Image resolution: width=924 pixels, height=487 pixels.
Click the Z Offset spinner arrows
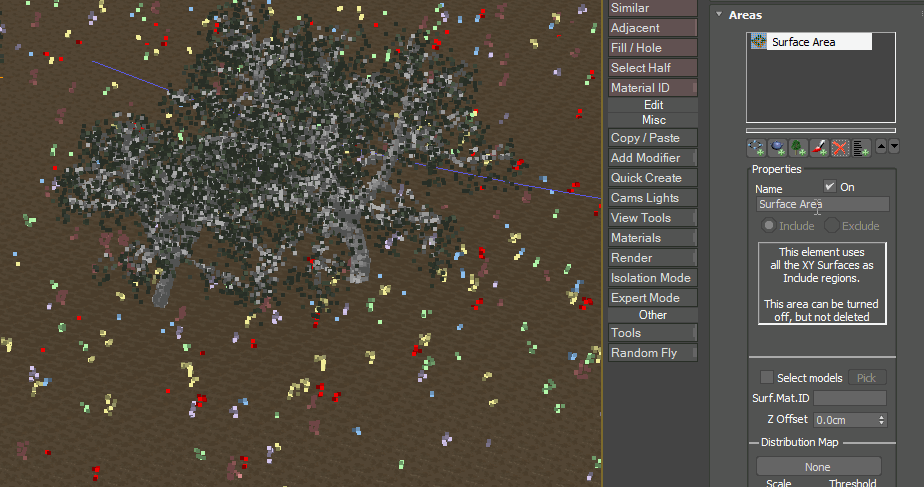pyautogui.click(x=881, y=420)
